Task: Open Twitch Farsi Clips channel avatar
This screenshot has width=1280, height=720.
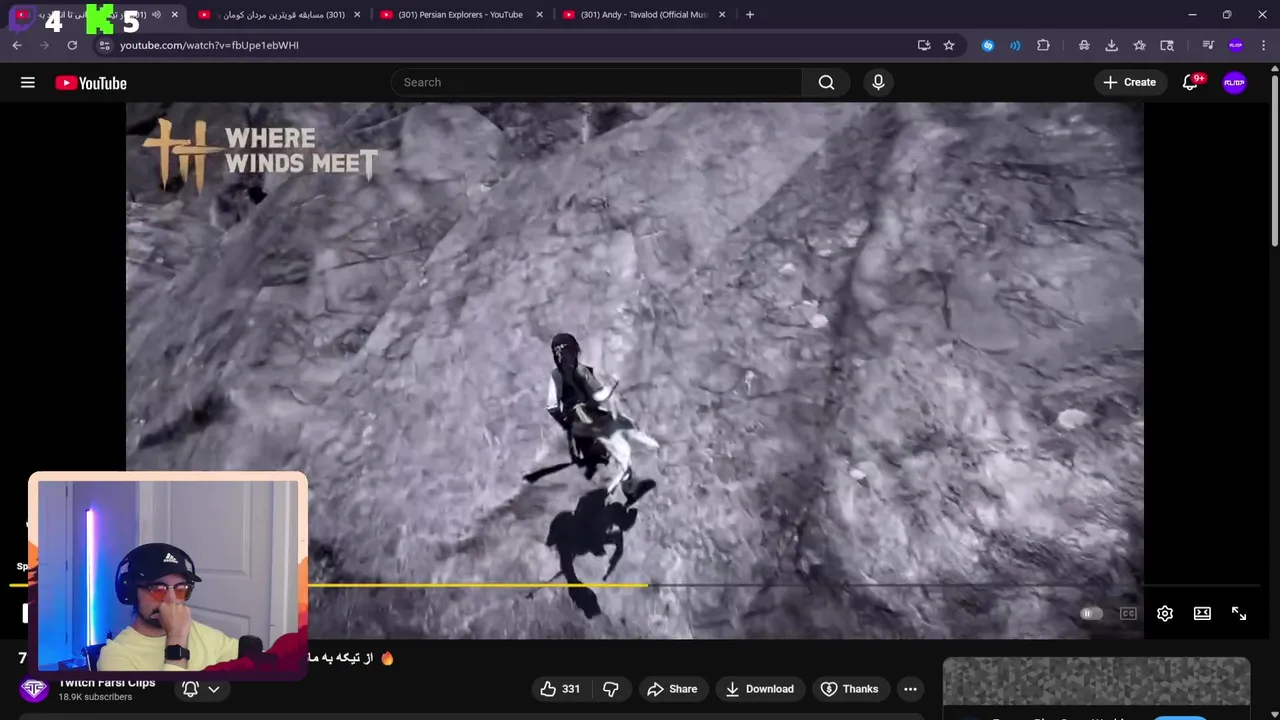Action: (35, 689)
